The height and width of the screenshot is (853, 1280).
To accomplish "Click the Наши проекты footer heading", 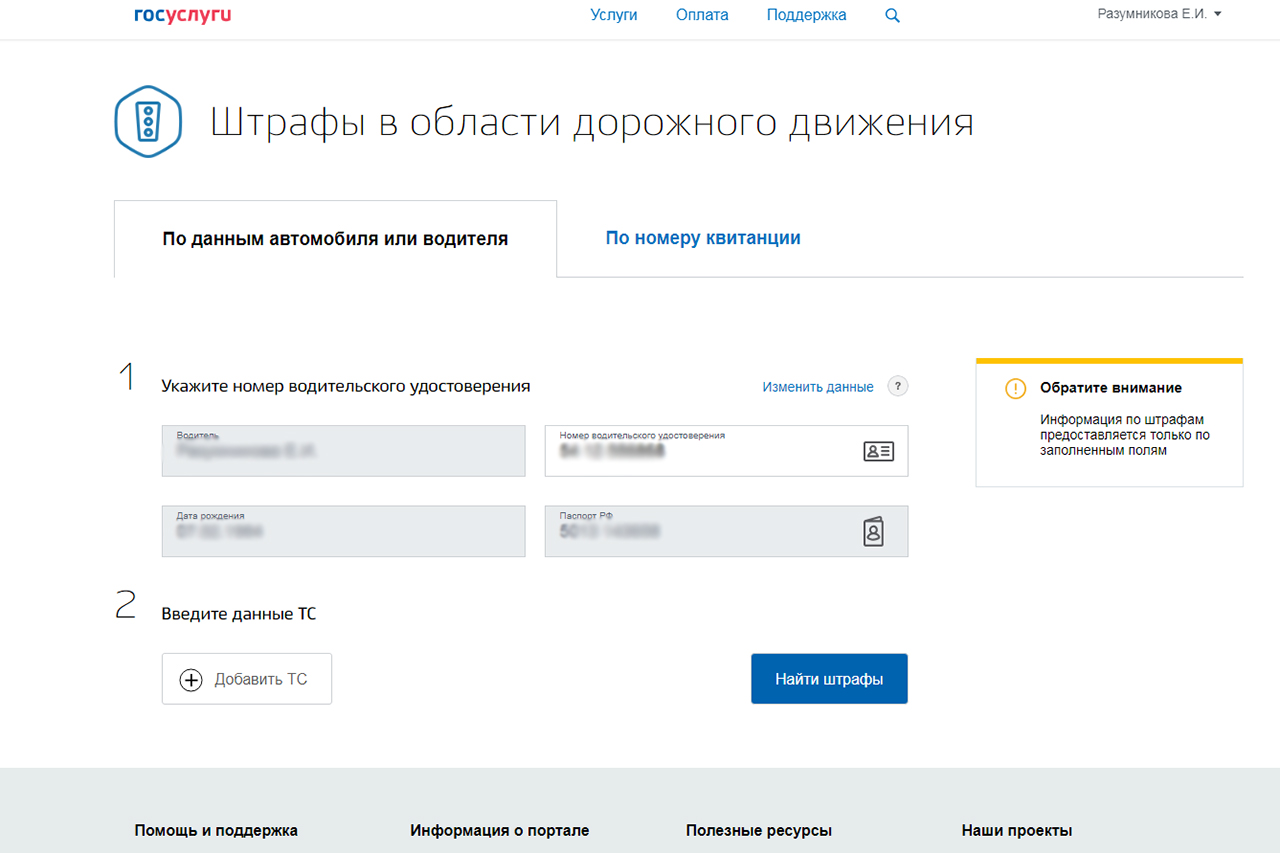I will coord(1017,830).
